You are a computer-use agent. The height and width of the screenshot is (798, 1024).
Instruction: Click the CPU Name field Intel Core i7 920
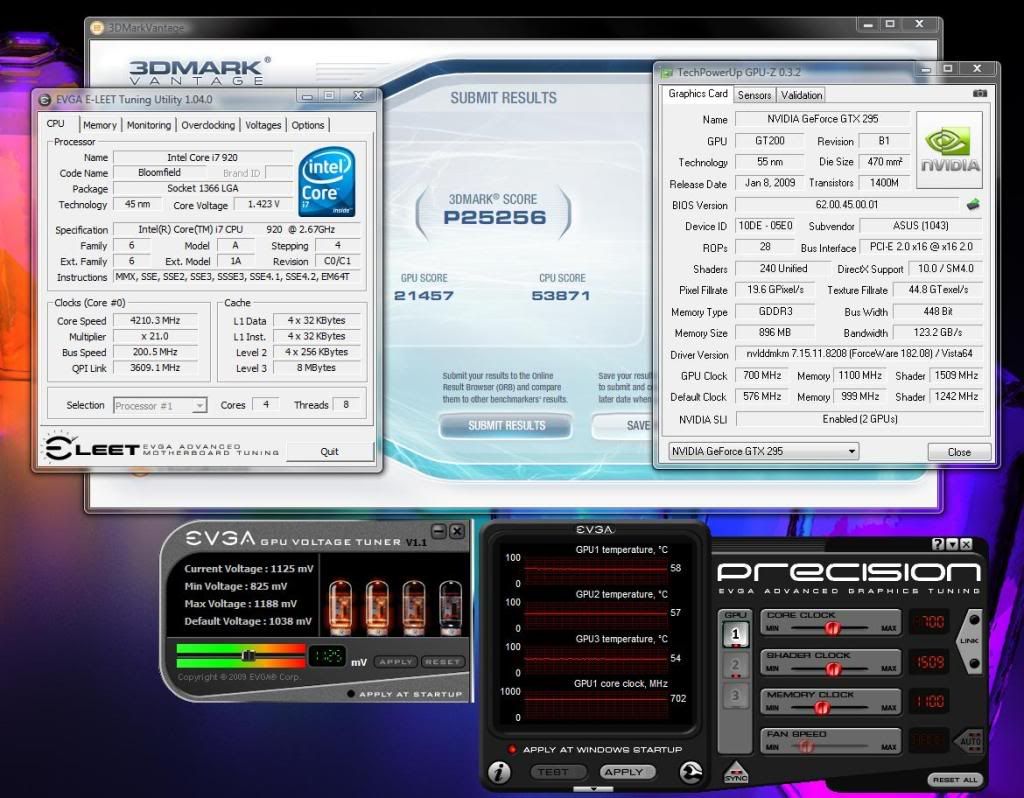tap(202, 157)
